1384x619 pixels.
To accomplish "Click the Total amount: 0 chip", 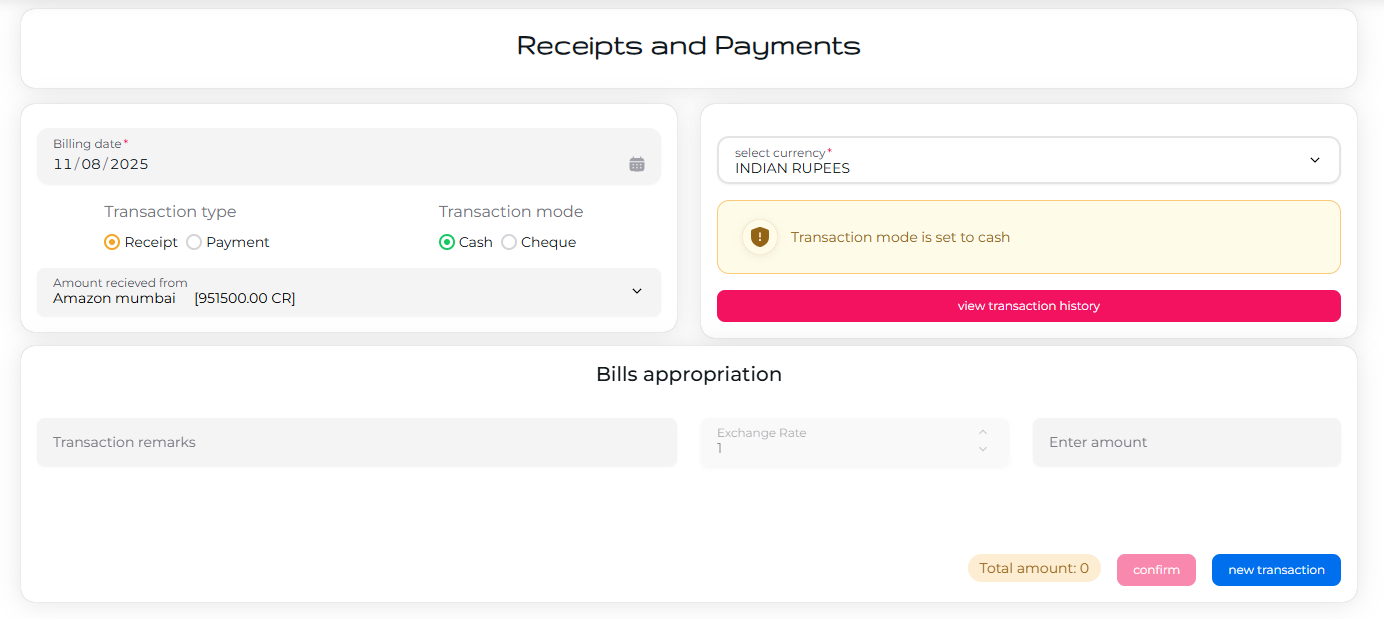I will click(1034, 567).
